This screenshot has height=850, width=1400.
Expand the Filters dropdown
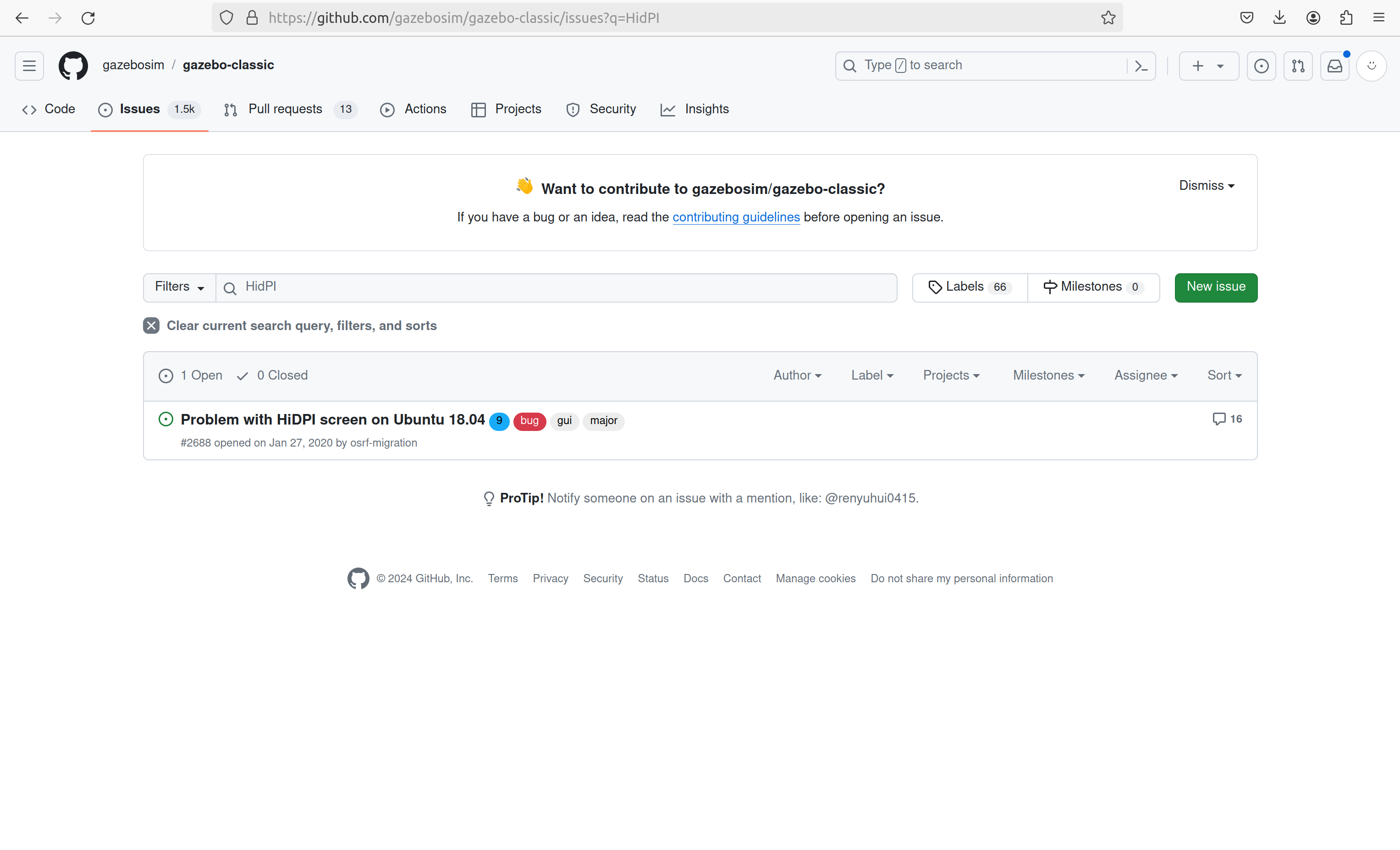click(179, 287)
